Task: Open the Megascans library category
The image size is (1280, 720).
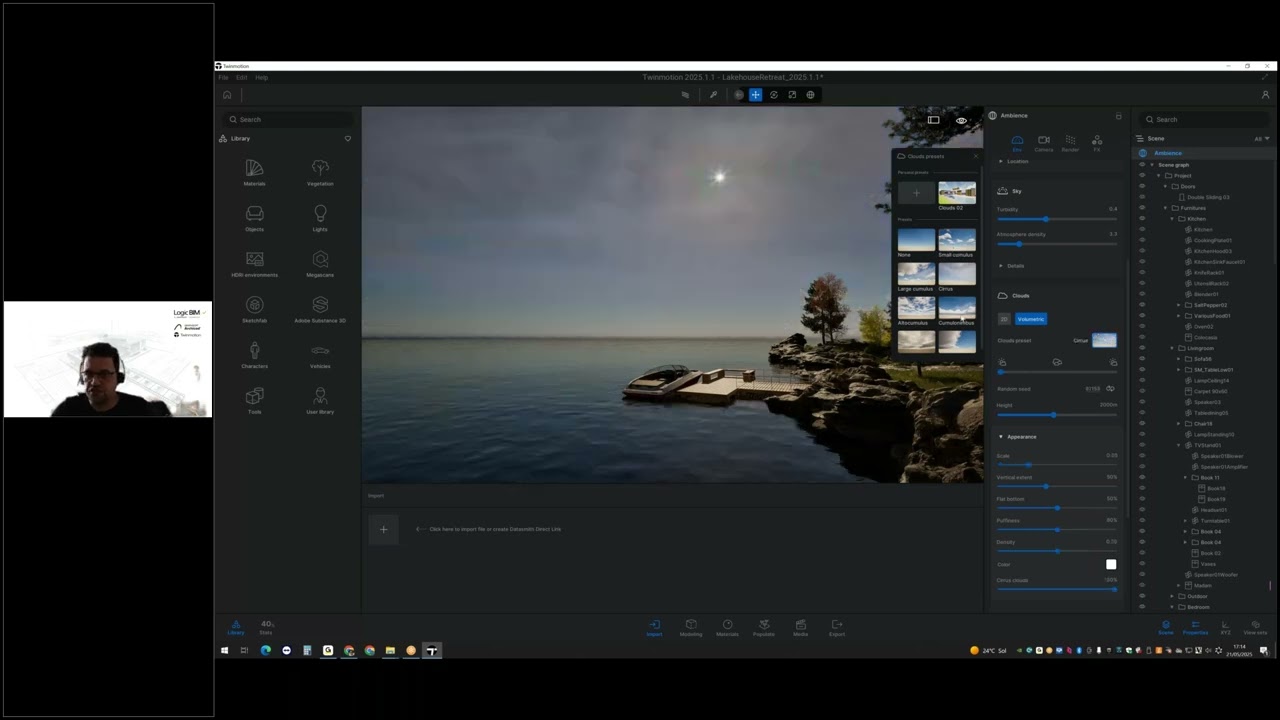Action: click(320, 264)
